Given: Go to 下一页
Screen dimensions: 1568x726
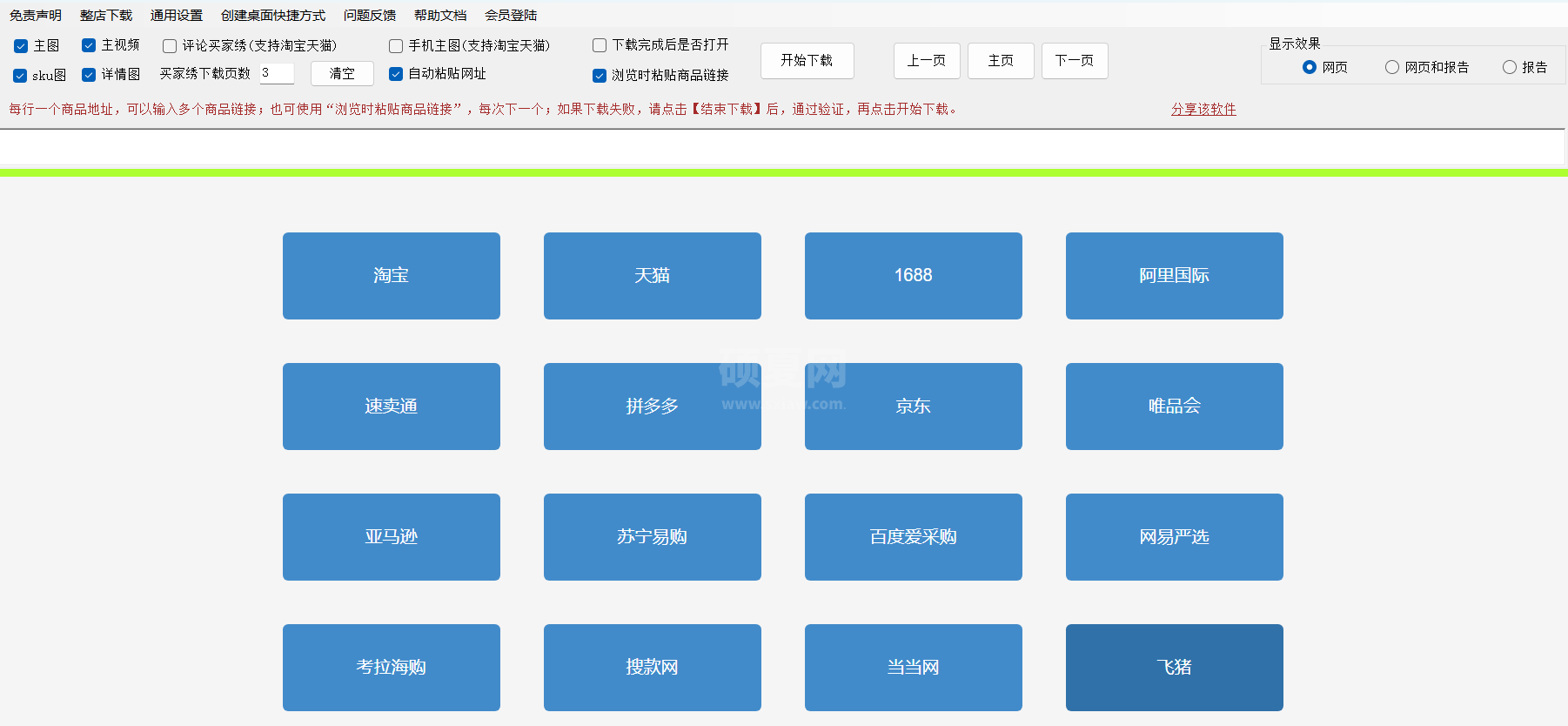Looking at the screenshot, I should point(1075,61).
